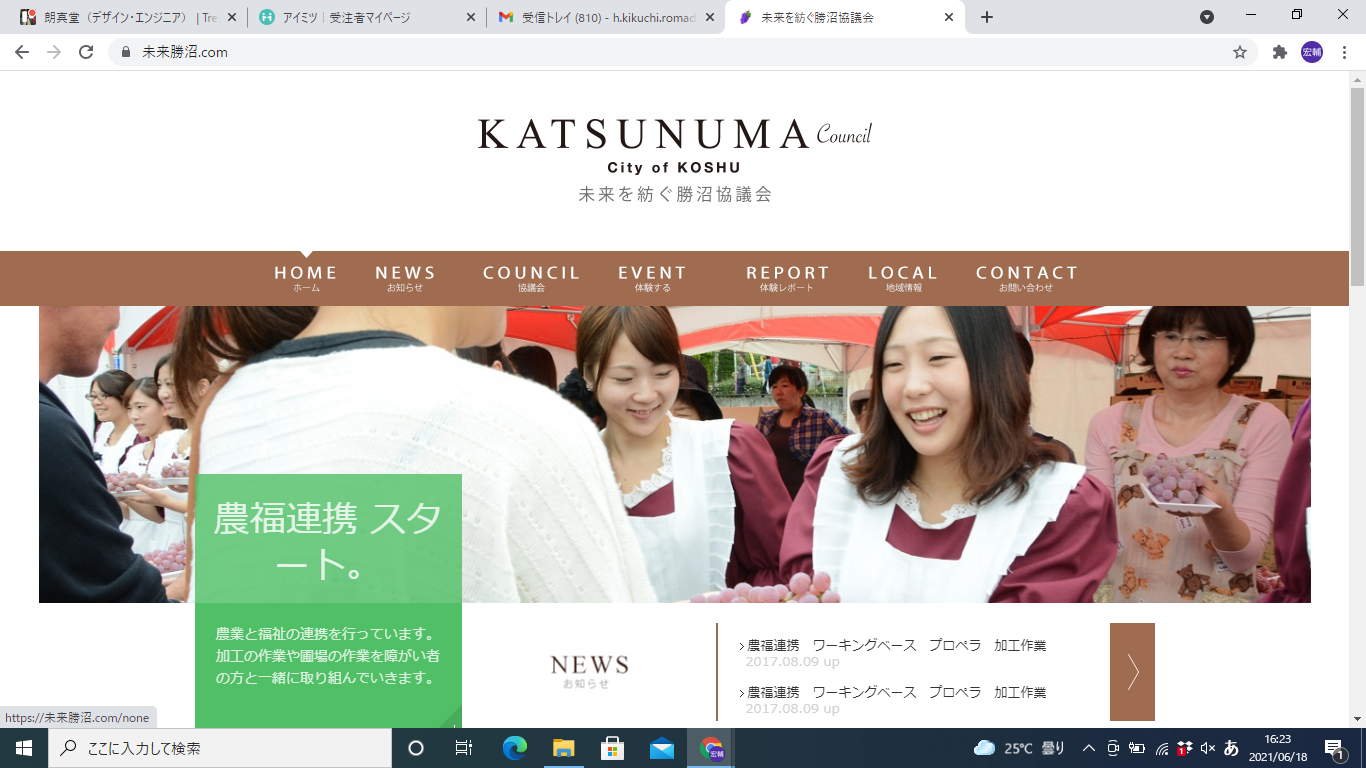
Task: Open File Explorer from the taskbar
Action: [x=564, y=748]
